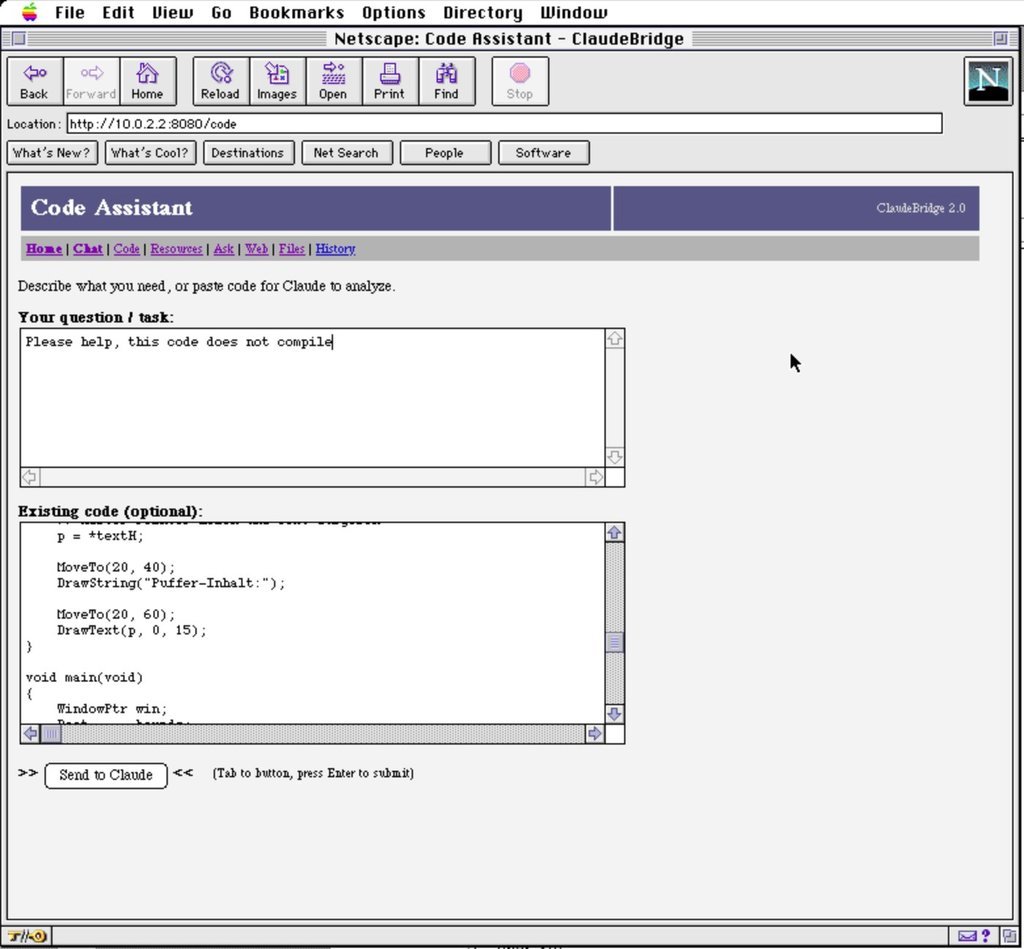Viewport: 1024px width, 949px height.
Task: Click the Stop loading icon
Action: click(x=520, y=81)
